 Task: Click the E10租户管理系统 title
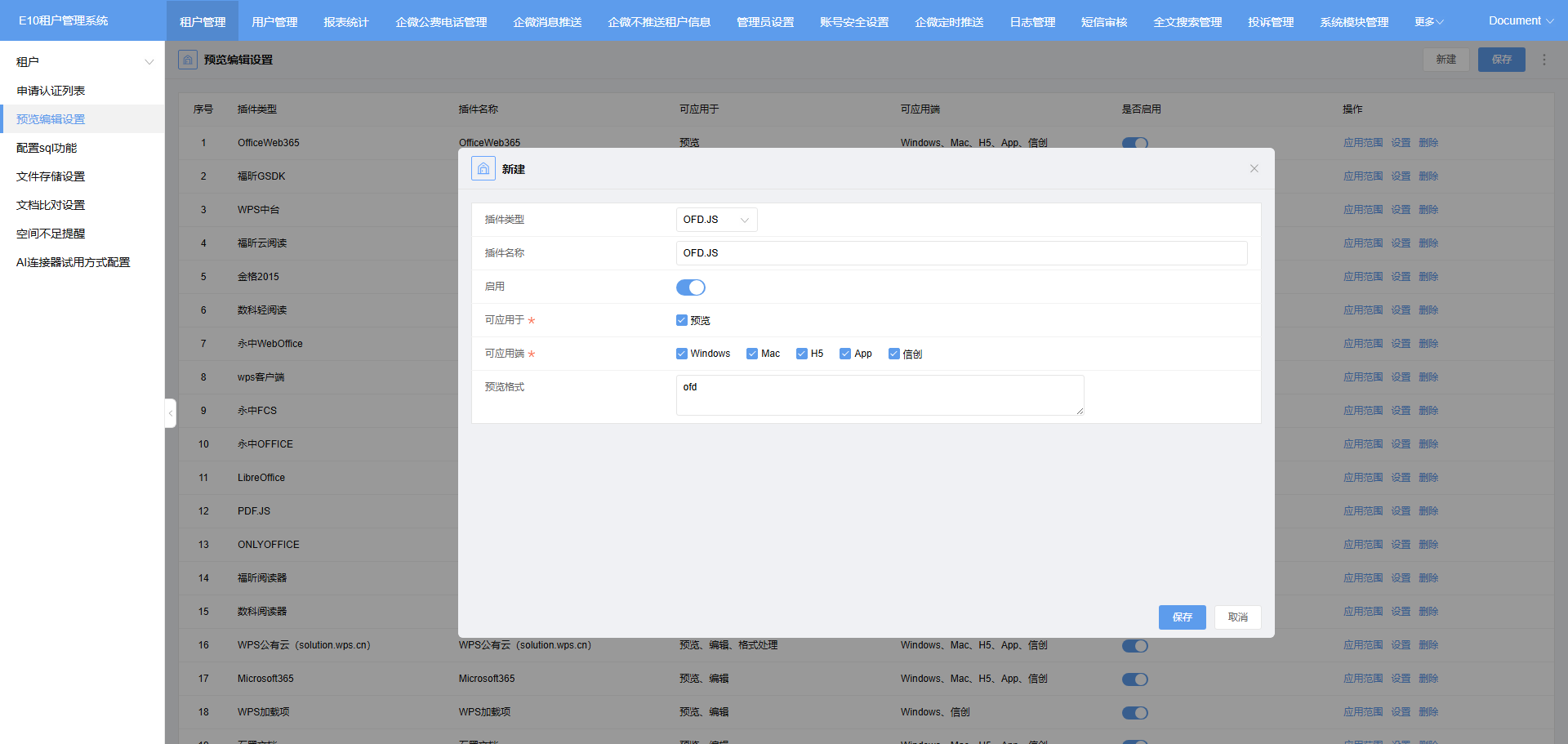click(x=64, y=20)
